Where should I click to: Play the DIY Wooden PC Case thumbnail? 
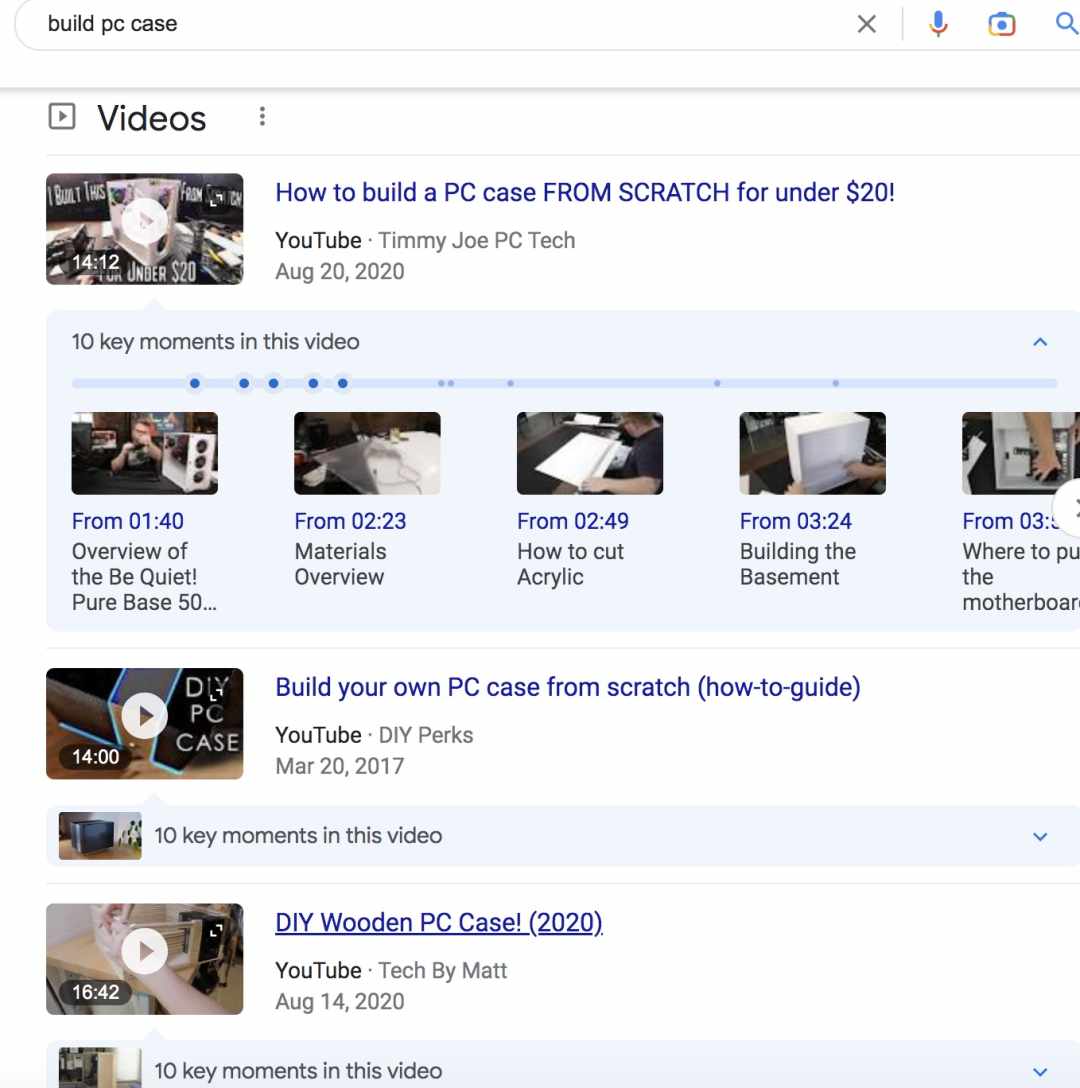(x=144, y=959)
